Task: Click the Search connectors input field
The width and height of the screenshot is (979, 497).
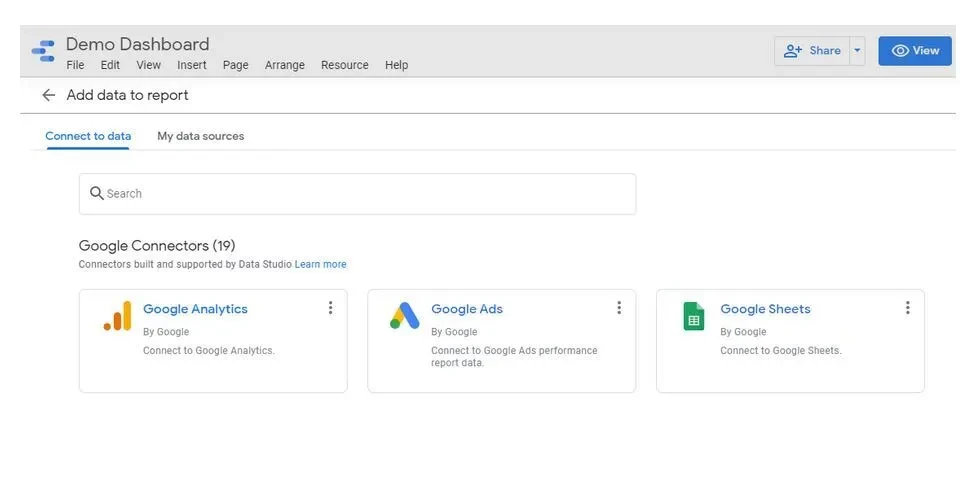Action: tap(358, 194)
